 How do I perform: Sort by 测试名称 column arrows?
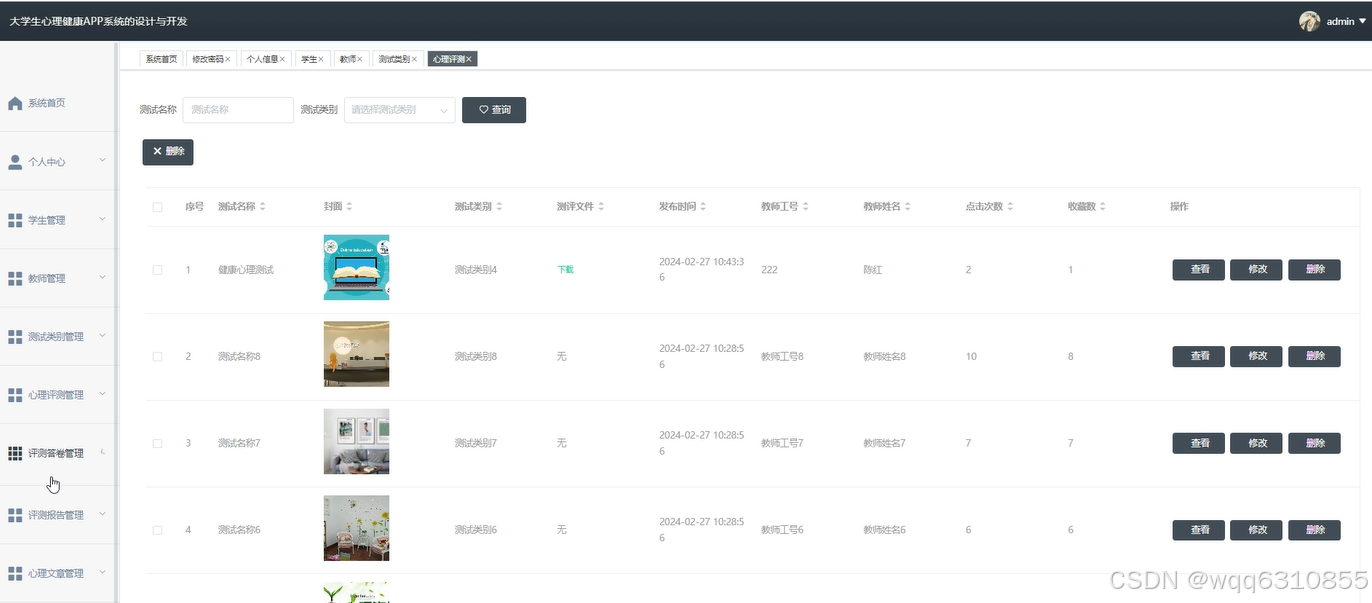(x=263, y=207)
